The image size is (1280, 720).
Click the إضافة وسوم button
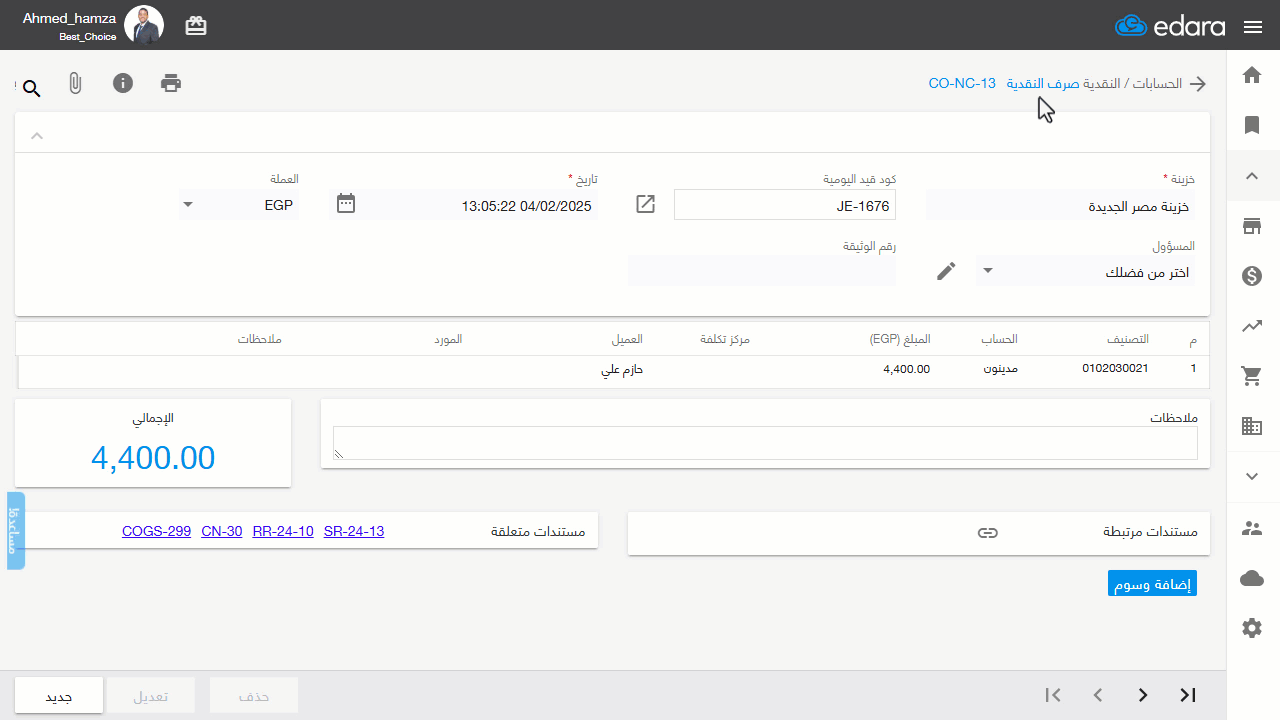pyautogui.click(x=1152, y=584)
